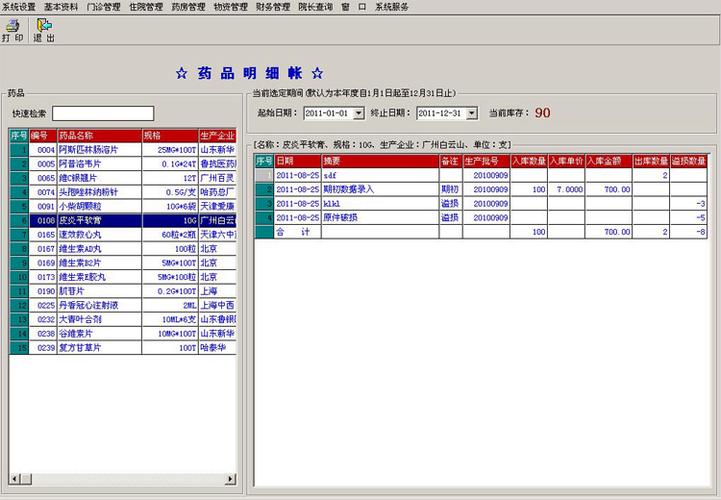Focus the 快速检索 search field

coord(103,113)
